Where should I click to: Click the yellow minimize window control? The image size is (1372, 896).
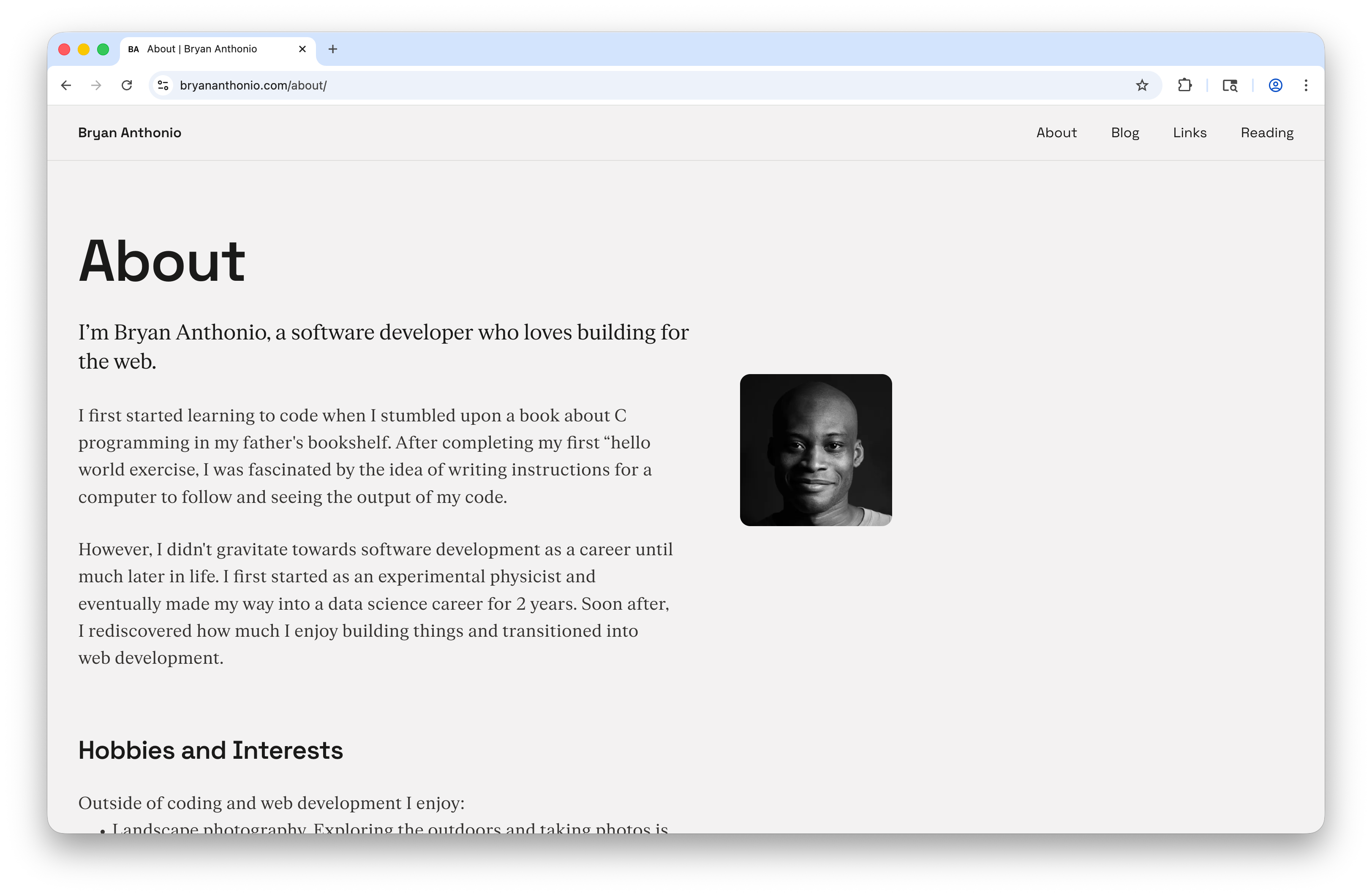84,49
